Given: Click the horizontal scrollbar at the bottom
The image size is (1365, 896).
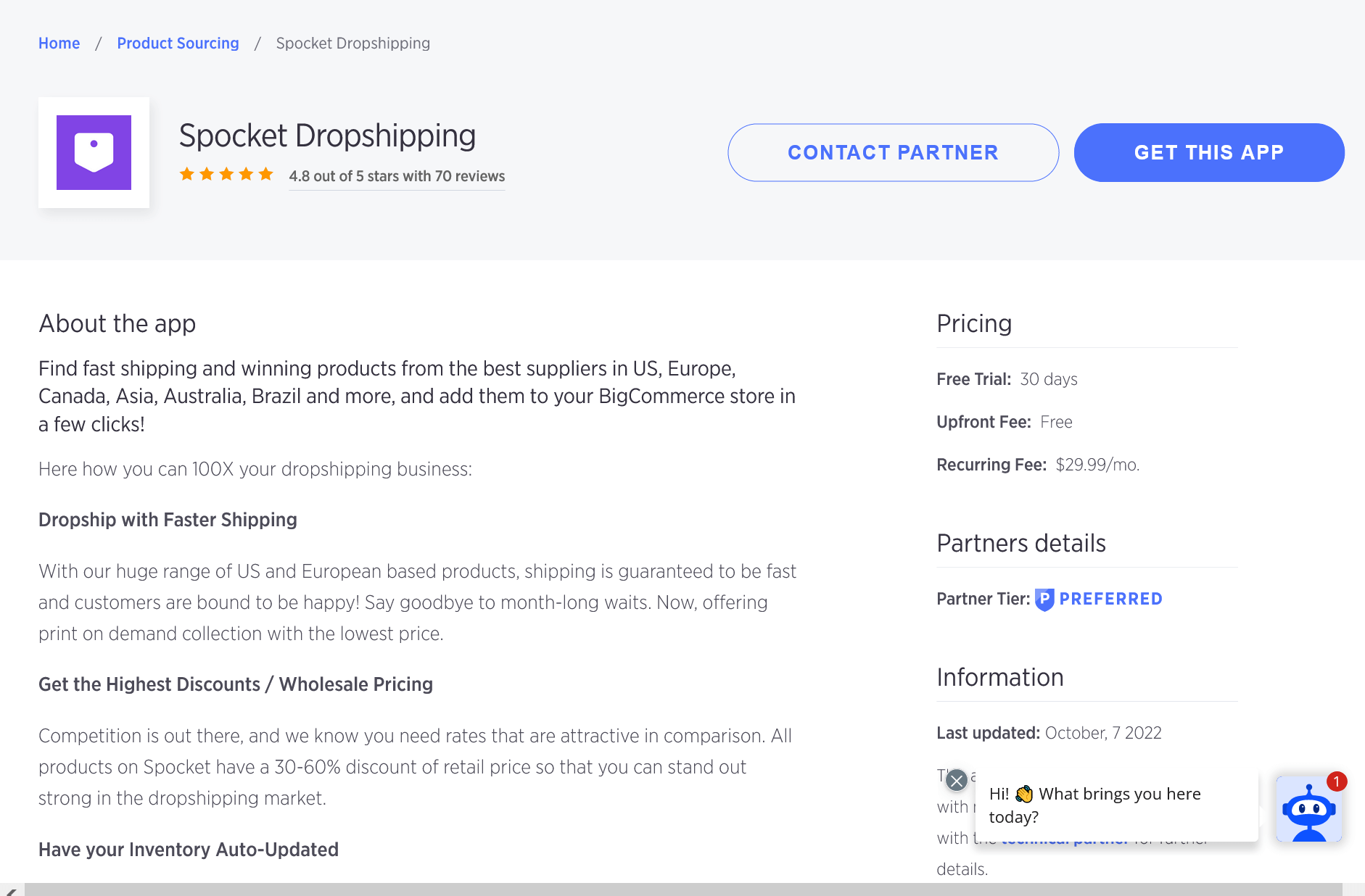Looking at the screenshot, I should point(683,889).
